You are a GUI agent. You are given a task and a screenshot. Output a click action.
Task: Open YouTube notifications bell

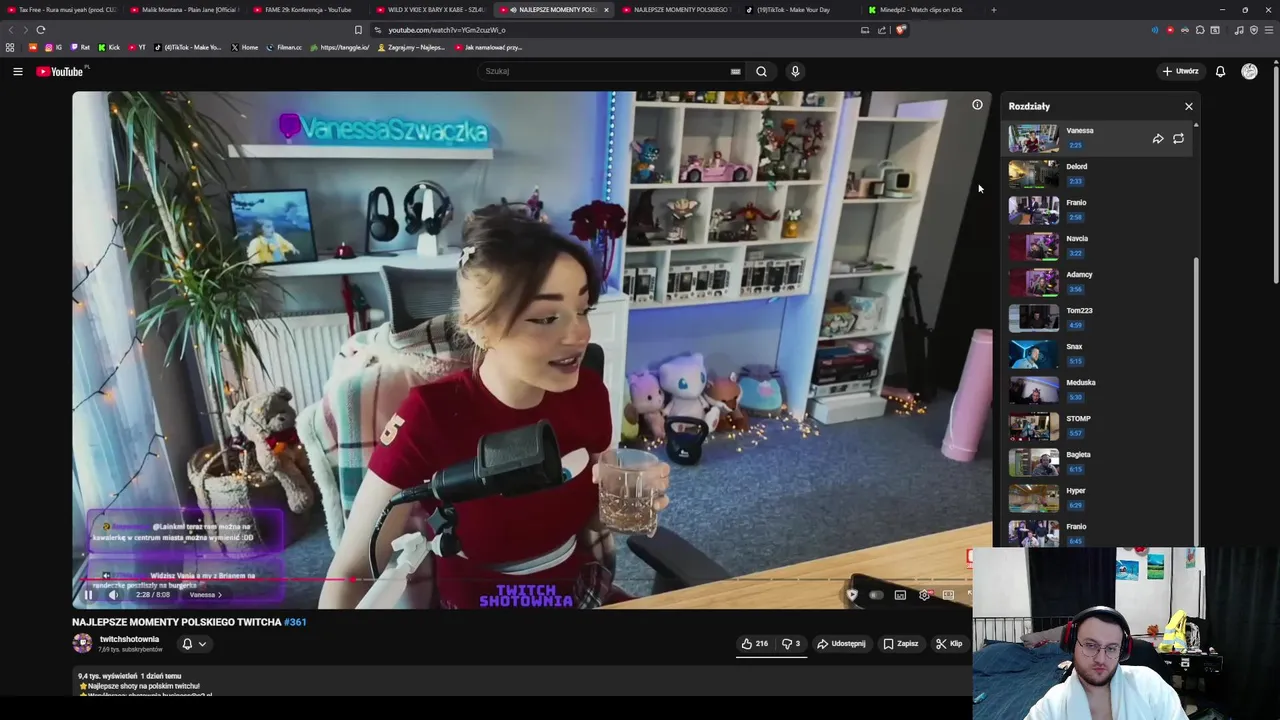(x=1220, y=71)
